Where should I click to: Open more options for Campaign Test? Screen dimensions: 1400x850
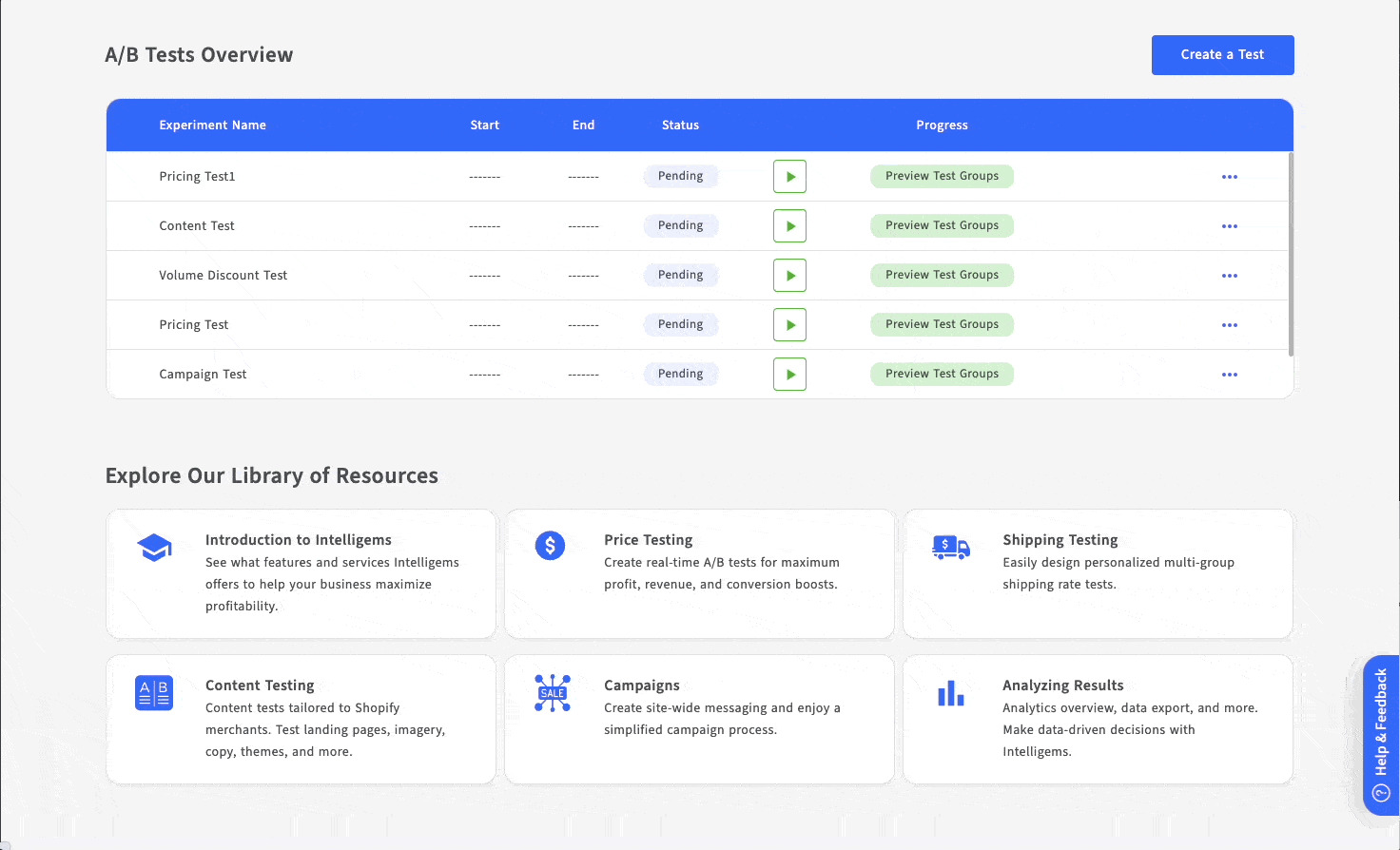(x=1229, y=374)
